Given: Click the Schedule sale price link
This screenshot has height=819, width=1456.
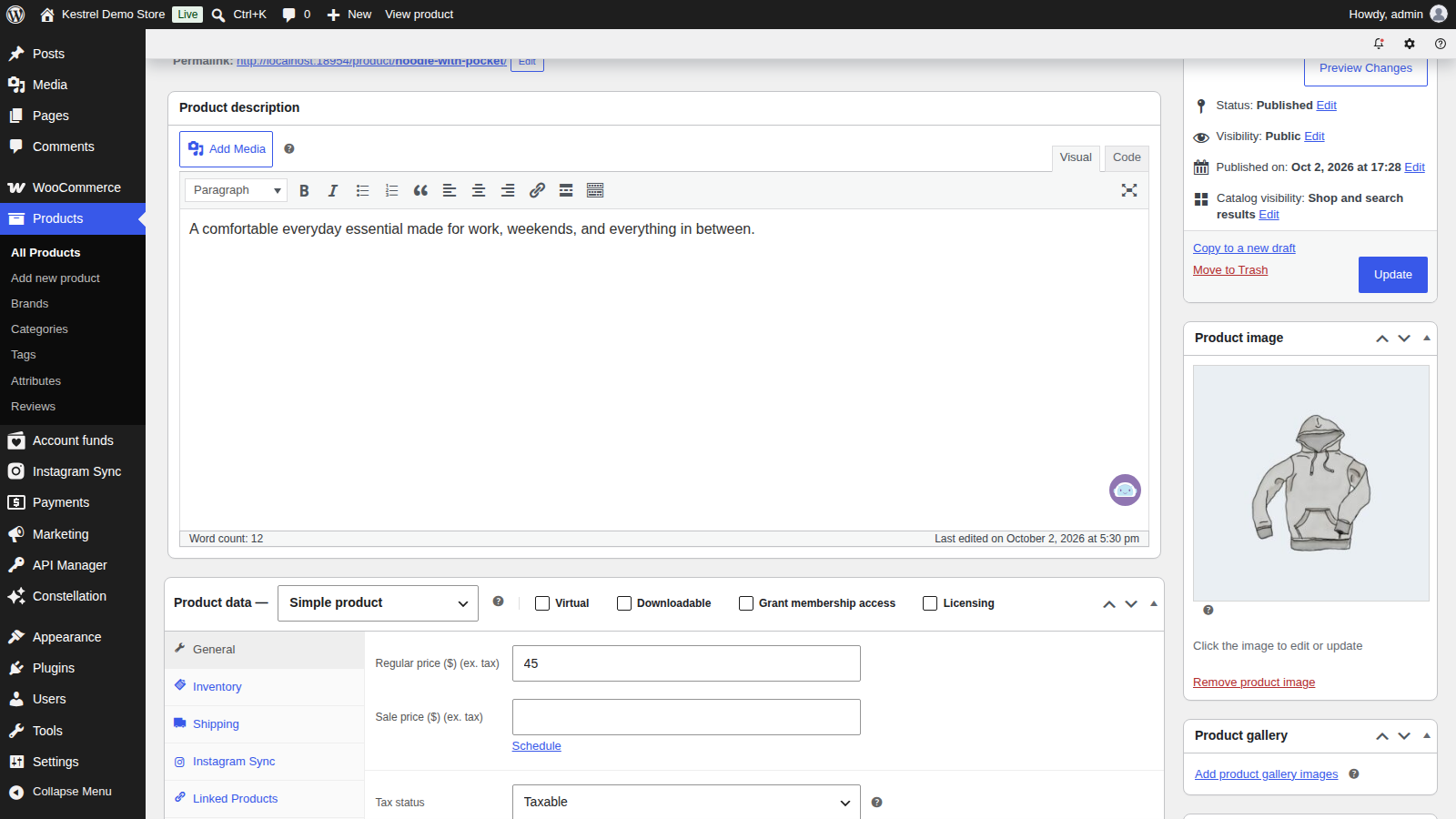Looking at the screenshot, I should point(537,746).
